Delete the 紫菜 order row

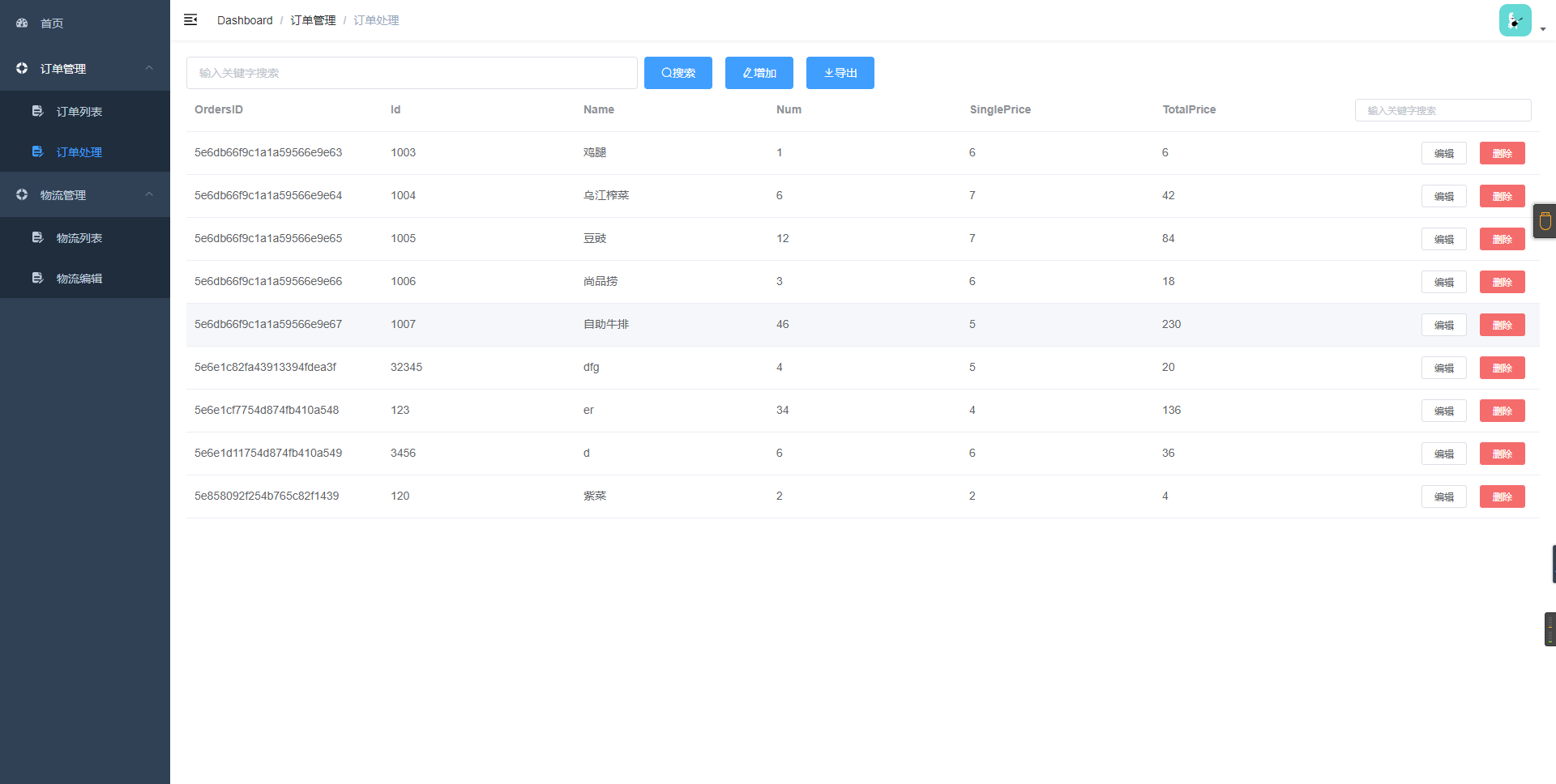[x=1503, y=496]
